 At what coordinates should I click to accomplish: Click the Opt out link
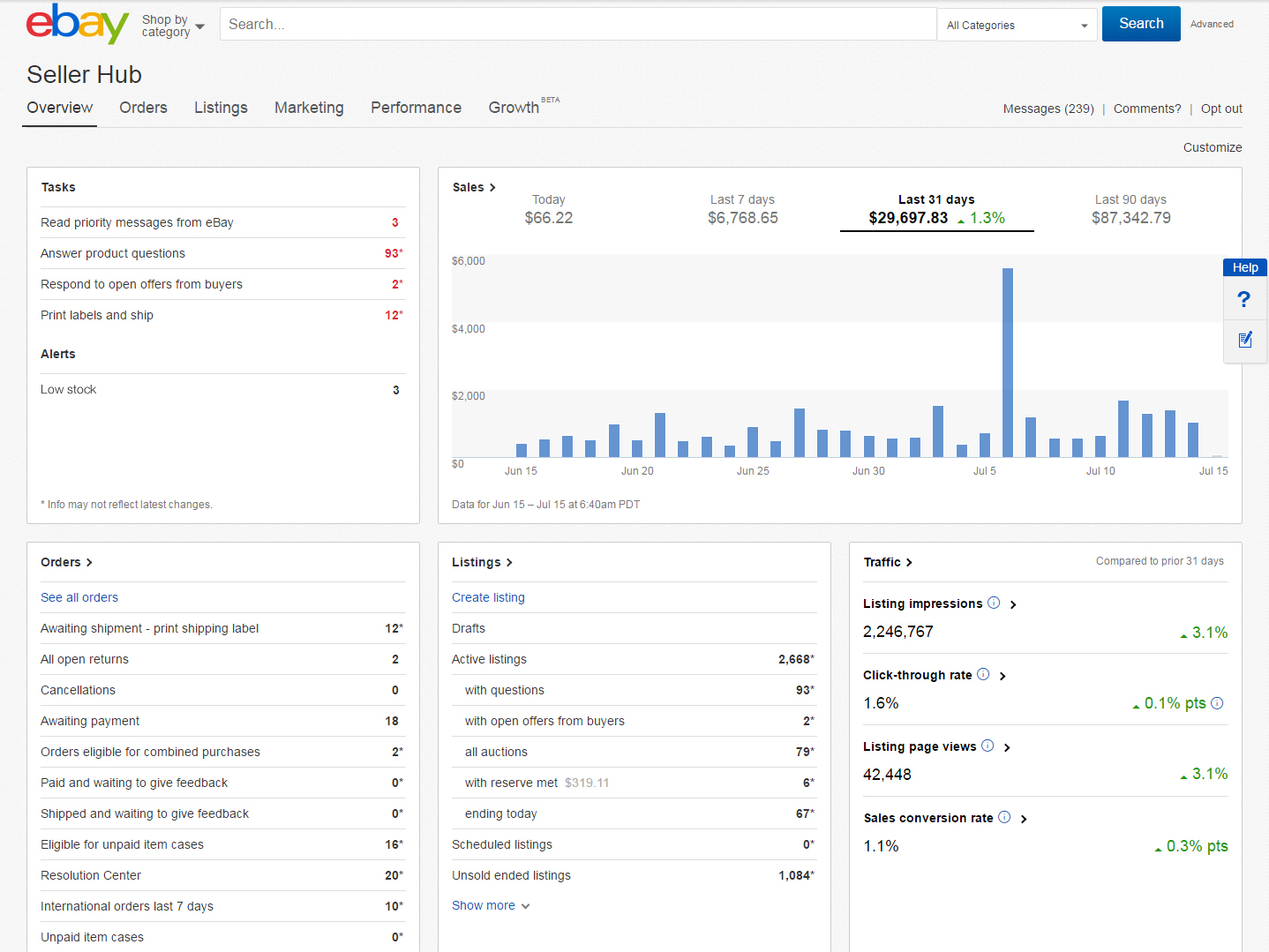(1221, 109)
